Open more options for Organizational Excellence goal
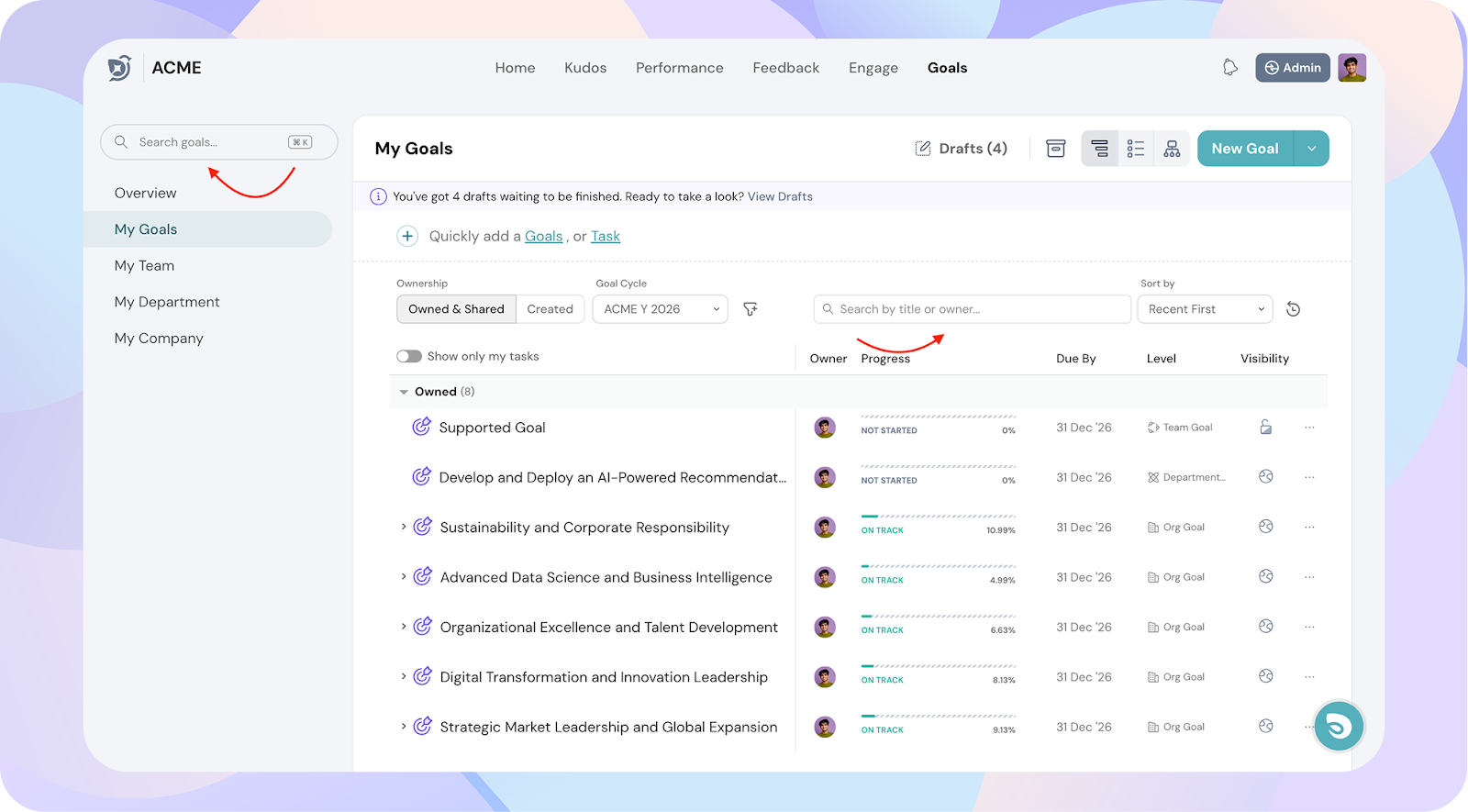The width and height of the screenshot is (1468, 812). click(x=1309, y=628)
